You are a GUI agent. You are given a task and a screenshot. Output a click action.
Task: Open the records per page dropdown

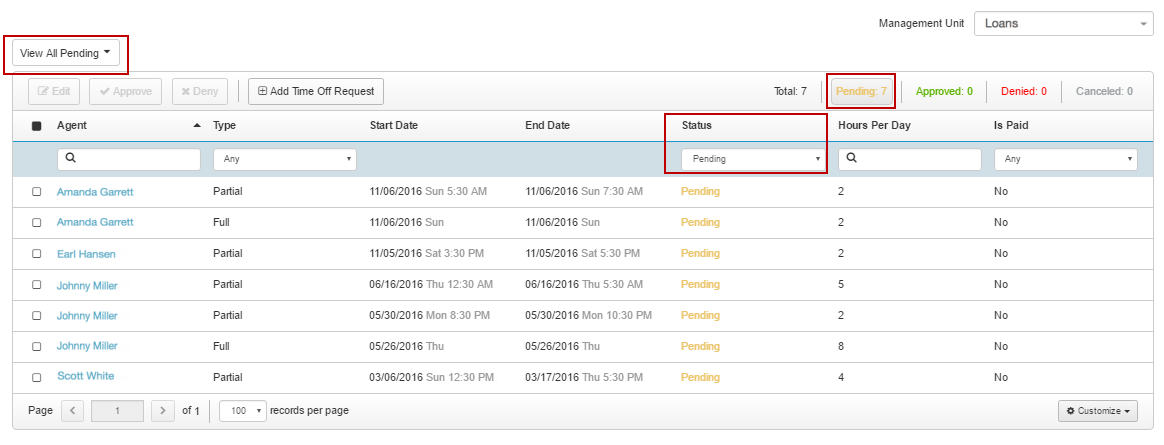(x=243, y=411)
